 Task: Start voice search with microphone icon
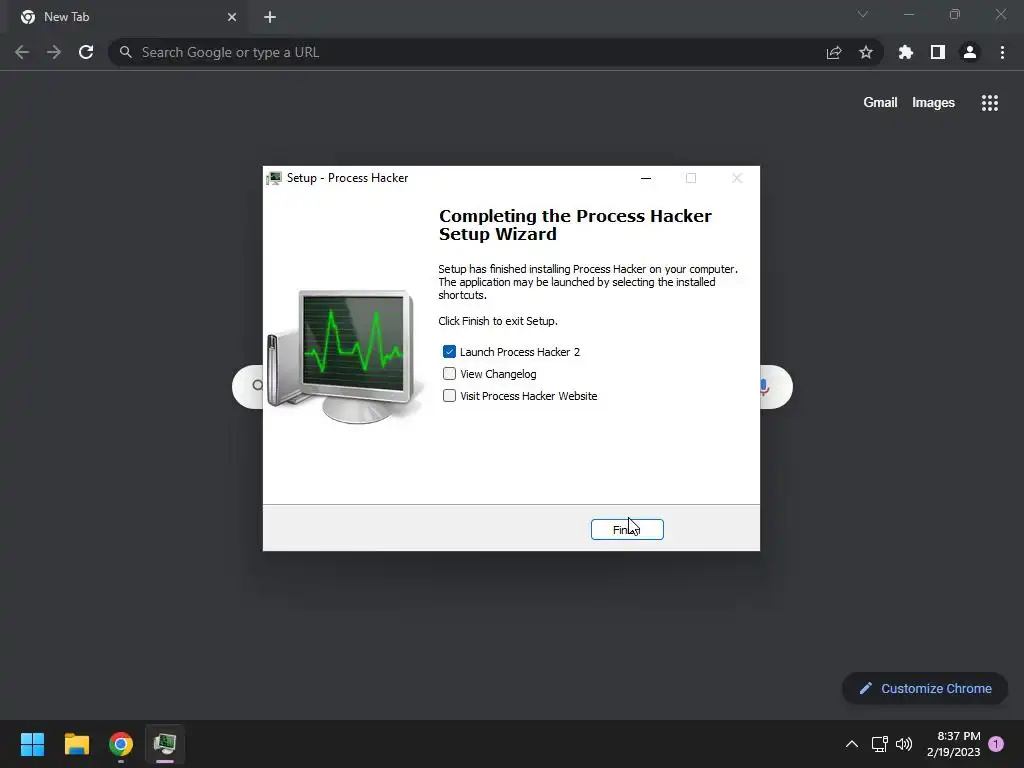click(763, 387)
